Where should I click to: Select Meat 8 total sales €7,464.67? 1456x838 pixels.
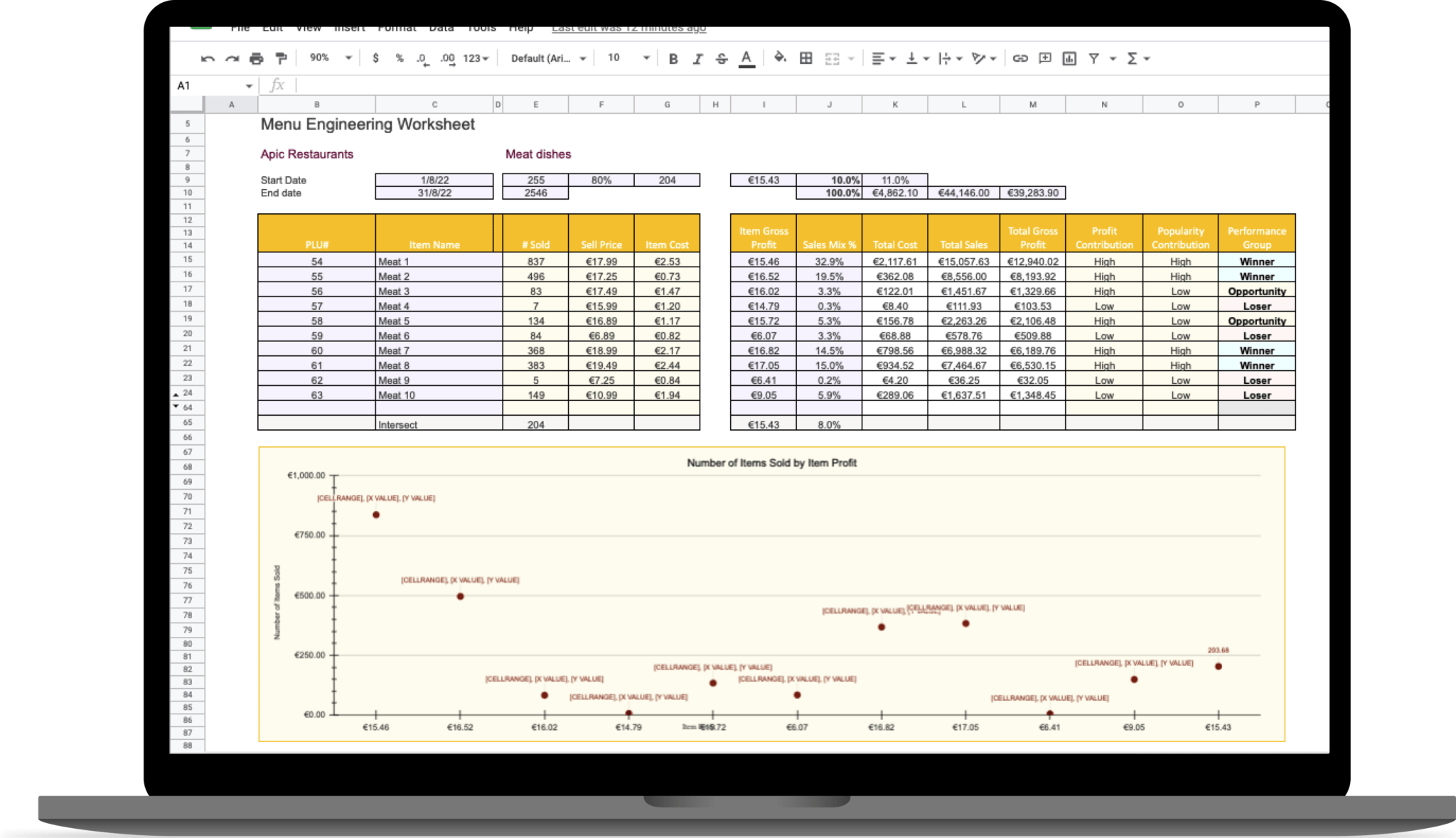point(963,365)
